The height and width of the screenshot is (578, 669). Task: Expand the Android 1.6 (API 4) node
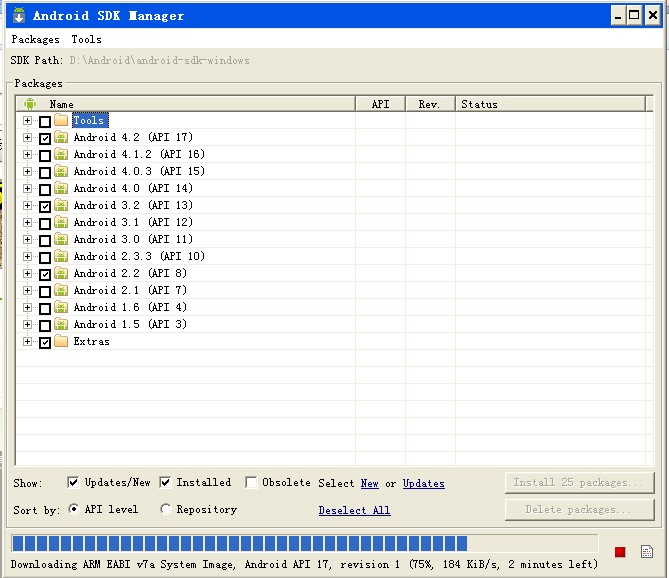click(x=27, y=308)
